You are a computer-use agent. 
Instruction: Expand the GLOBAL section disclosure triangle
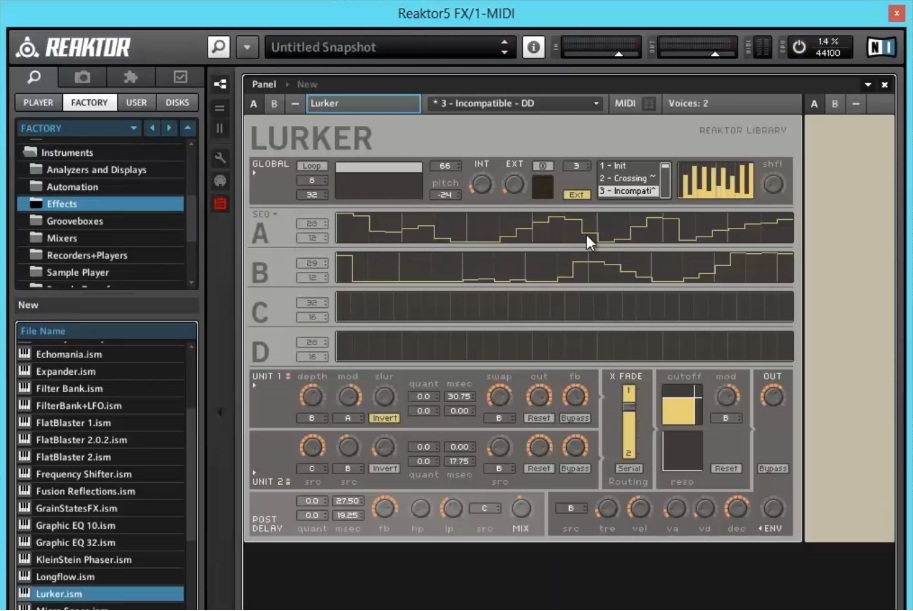pyautogui.click(x=254, y=173)
